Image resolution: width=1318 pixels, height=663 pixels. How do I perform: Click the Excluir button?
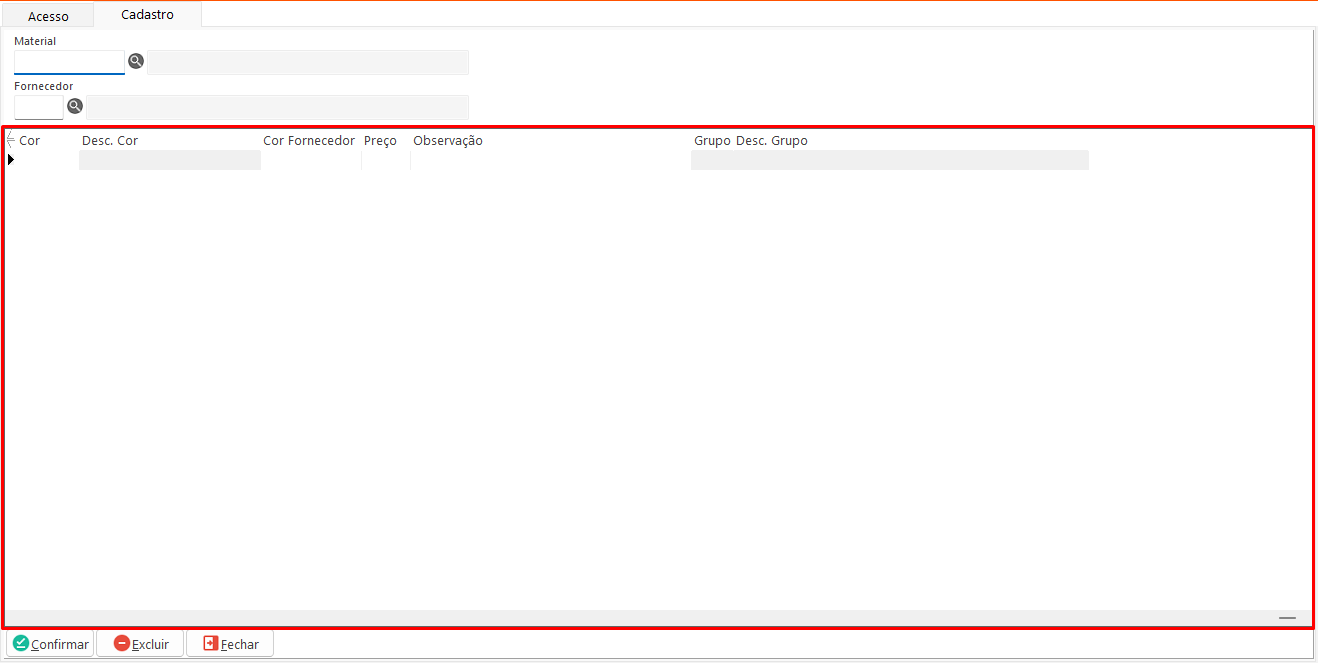tap(141, 644)
